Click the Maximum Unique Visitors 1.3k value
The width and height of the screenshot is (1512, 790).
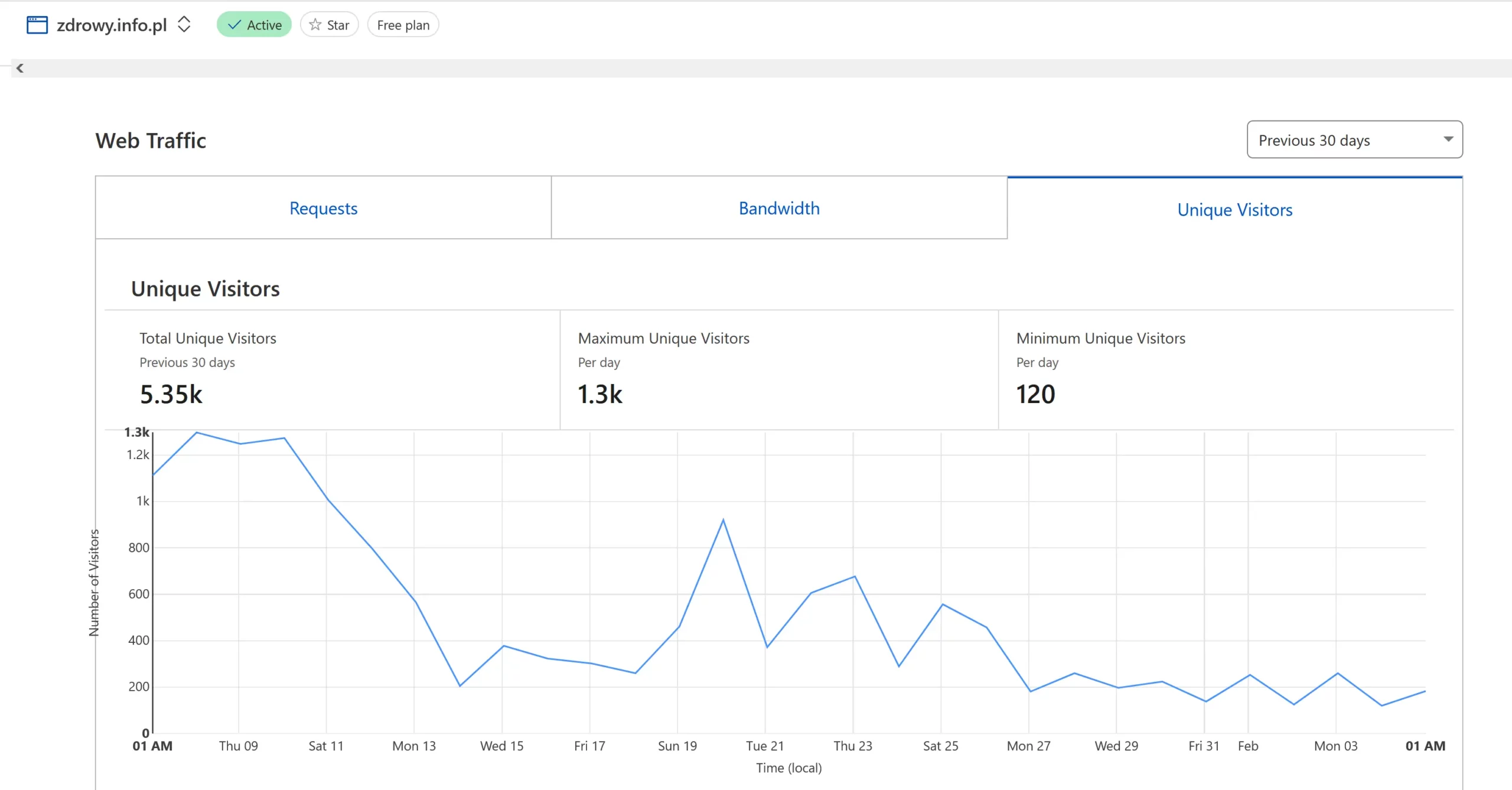[599, 394]
